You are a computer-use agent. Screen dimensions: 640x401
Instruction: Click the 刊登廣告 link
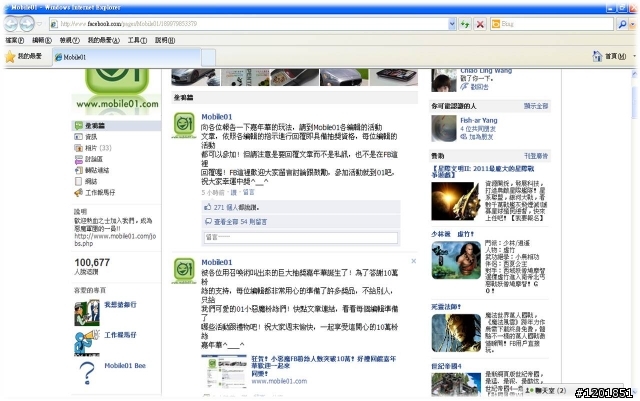(x=536, y=156)
